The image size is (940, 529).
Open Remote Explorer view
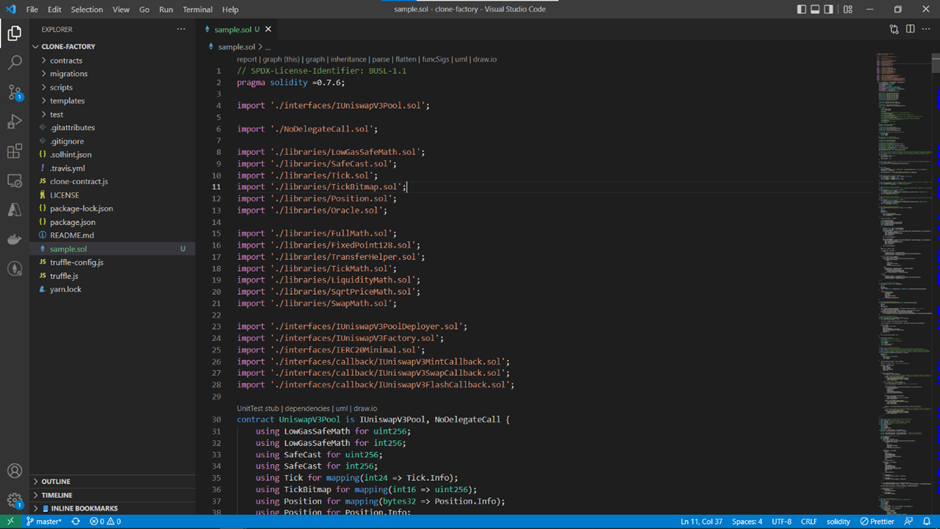14,180
